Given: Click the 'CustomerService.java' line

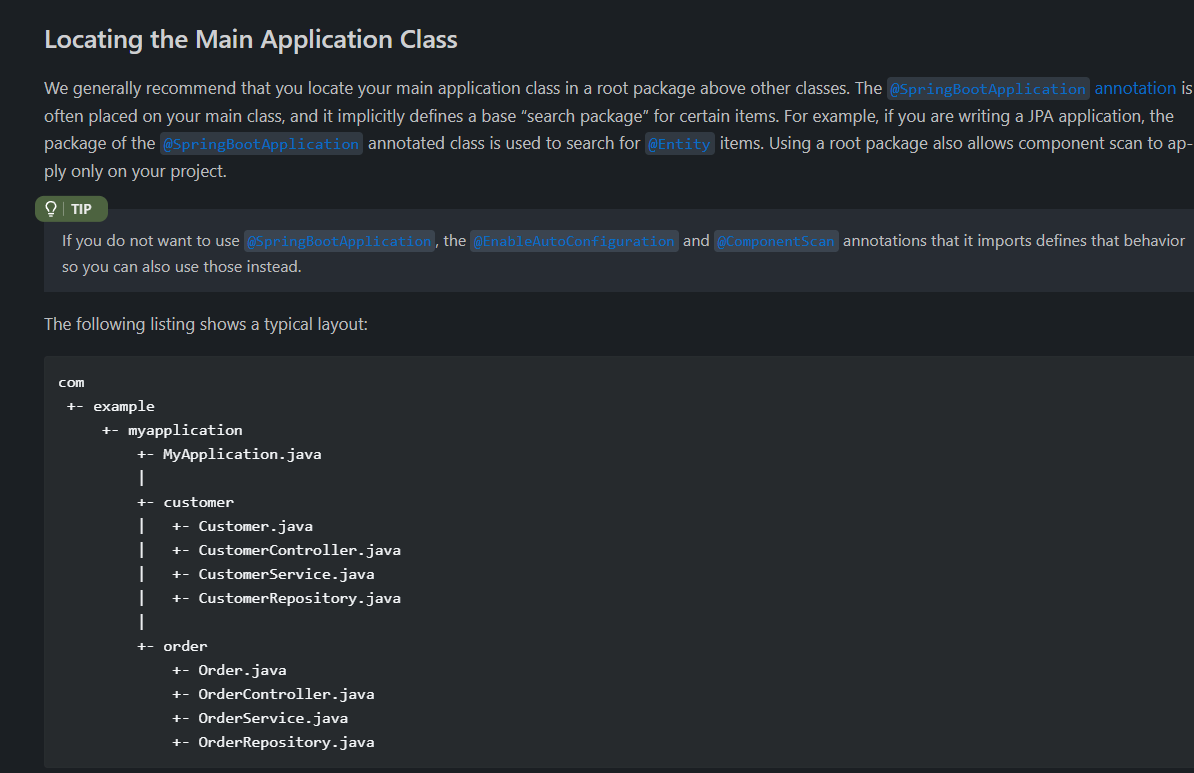Looking at the screenshot, I should click(x=286, y=574).
